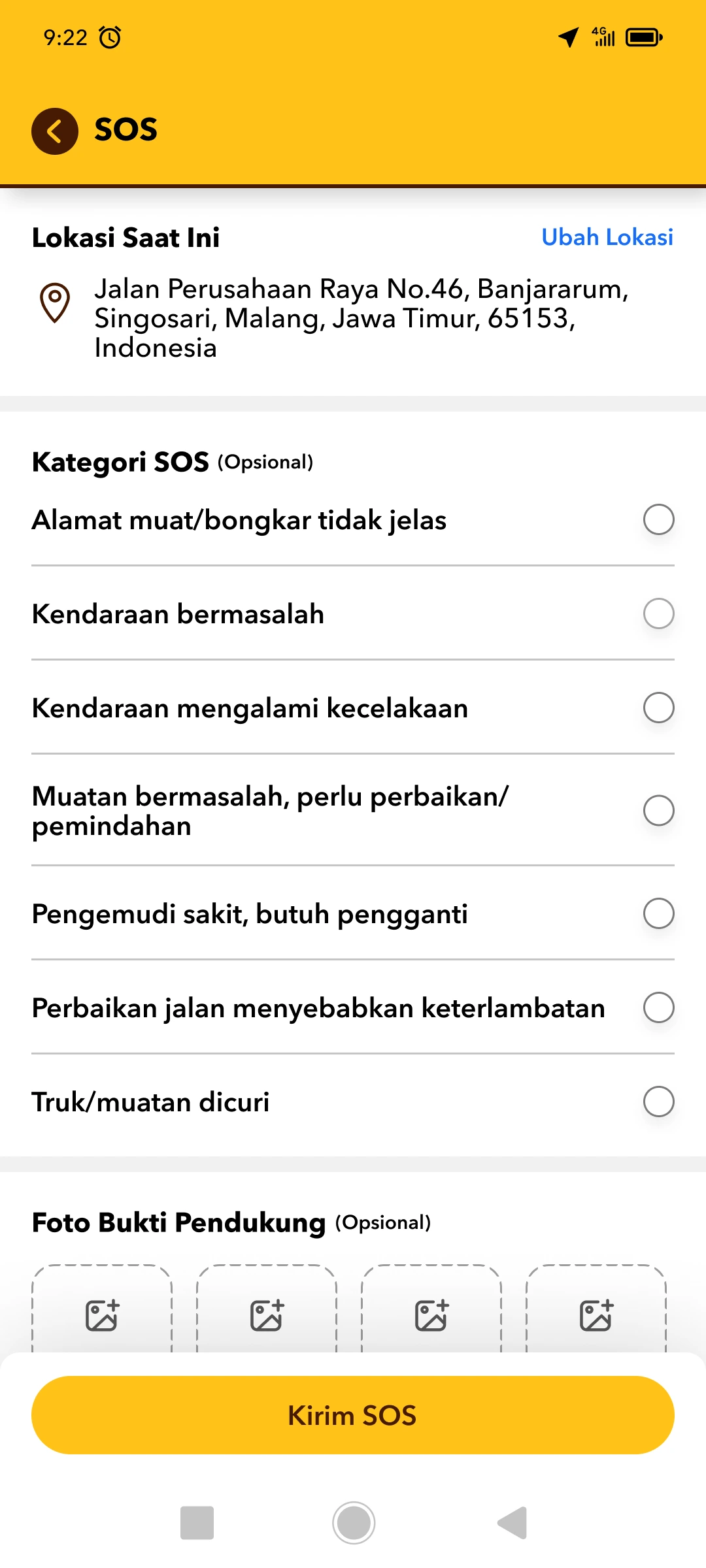Add photo in first evidence slot
This screenshot has height=1568, width=706.
[x=102, y=1315]
